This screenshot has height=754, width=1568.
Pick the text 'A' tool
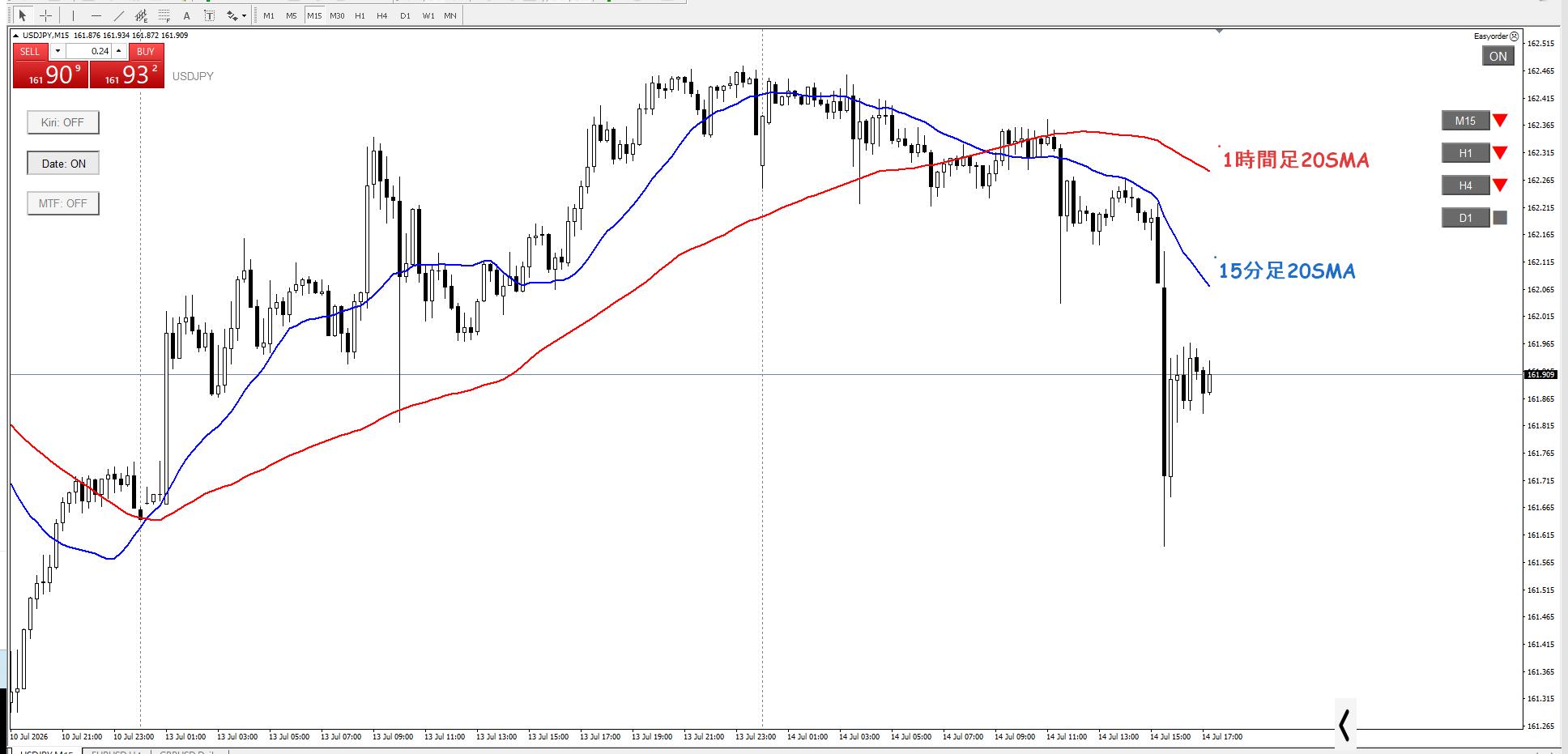187,15
